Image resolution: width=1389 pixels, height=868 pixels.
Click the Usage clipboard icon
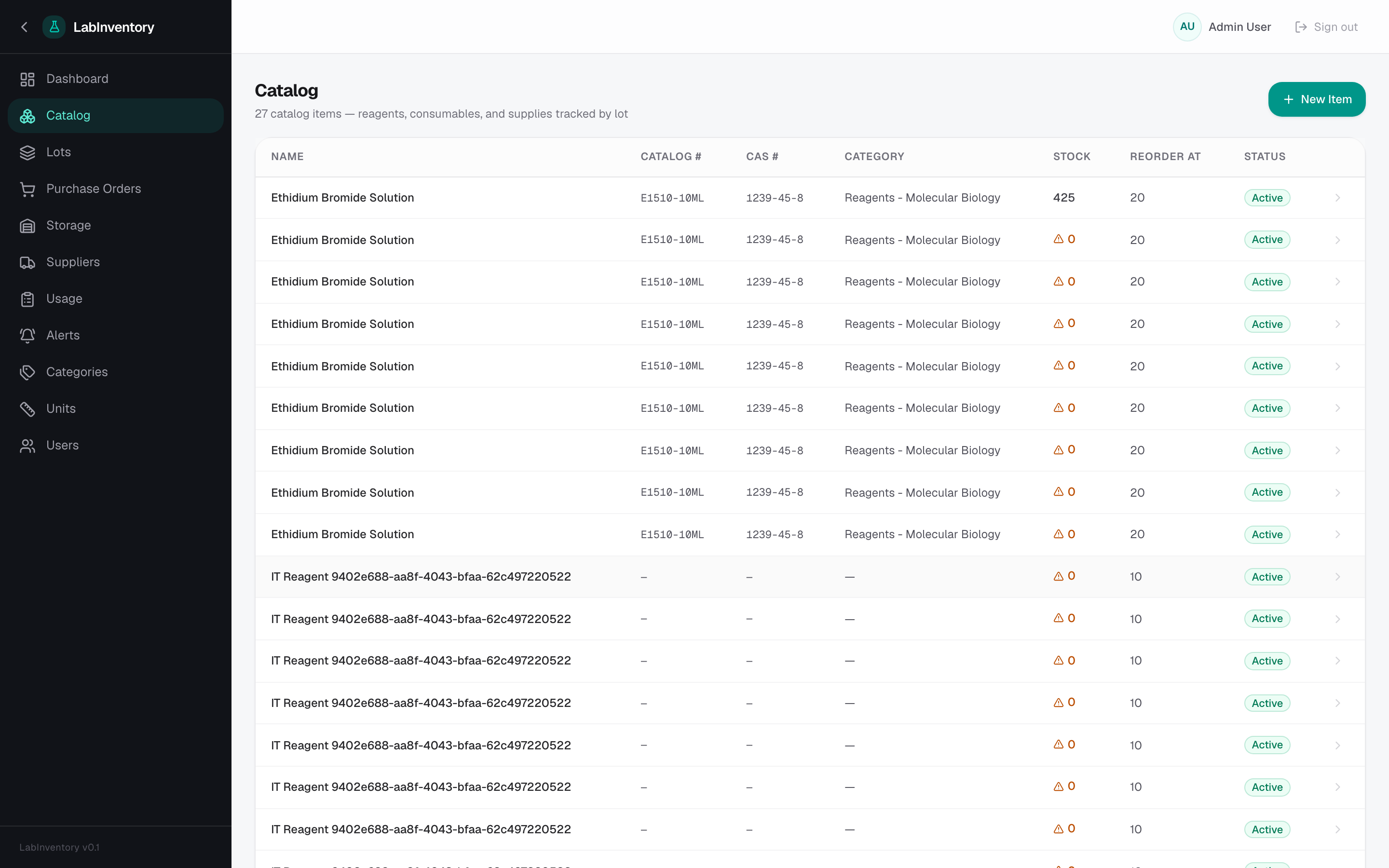(27, 299)
